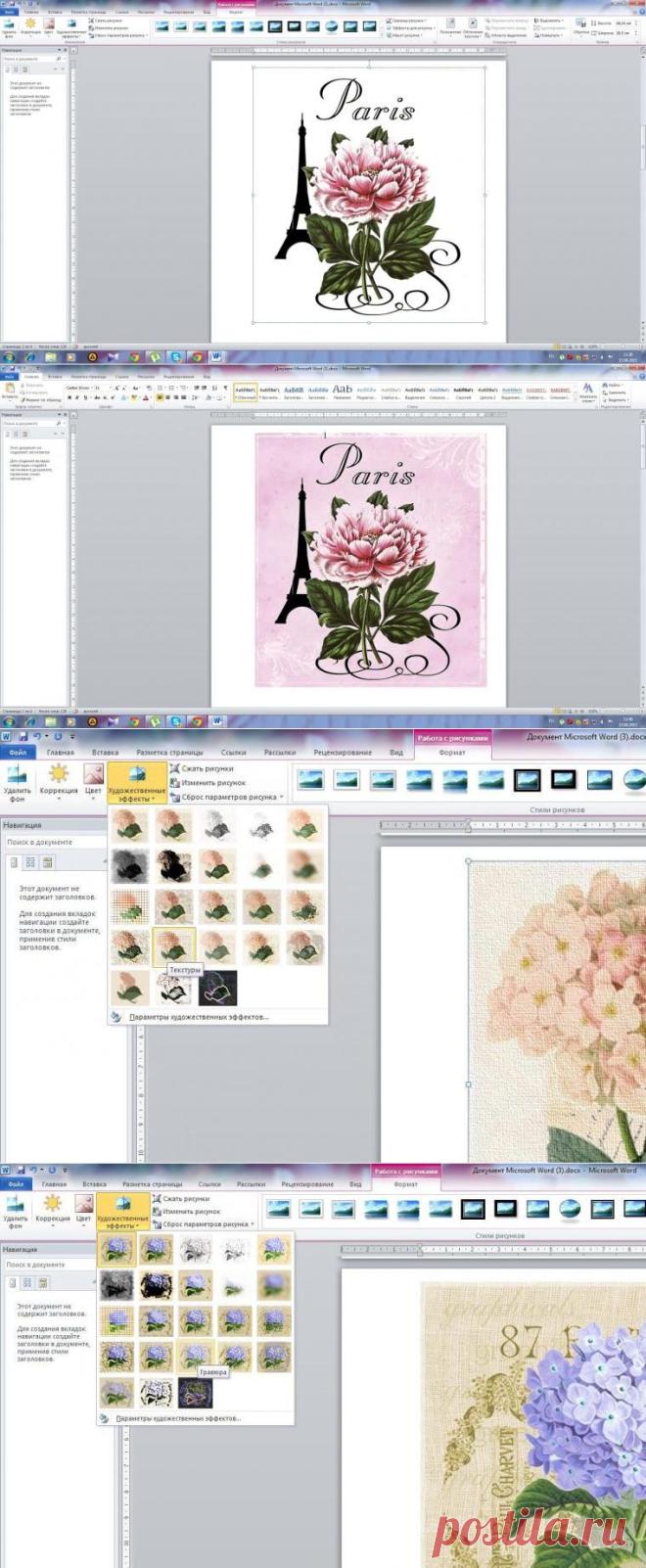This screenshot has width=646, height=1568.
Task: Apply black-and-white photocopy effect in pink-flower gallery
Action: (x=173, y=987)
